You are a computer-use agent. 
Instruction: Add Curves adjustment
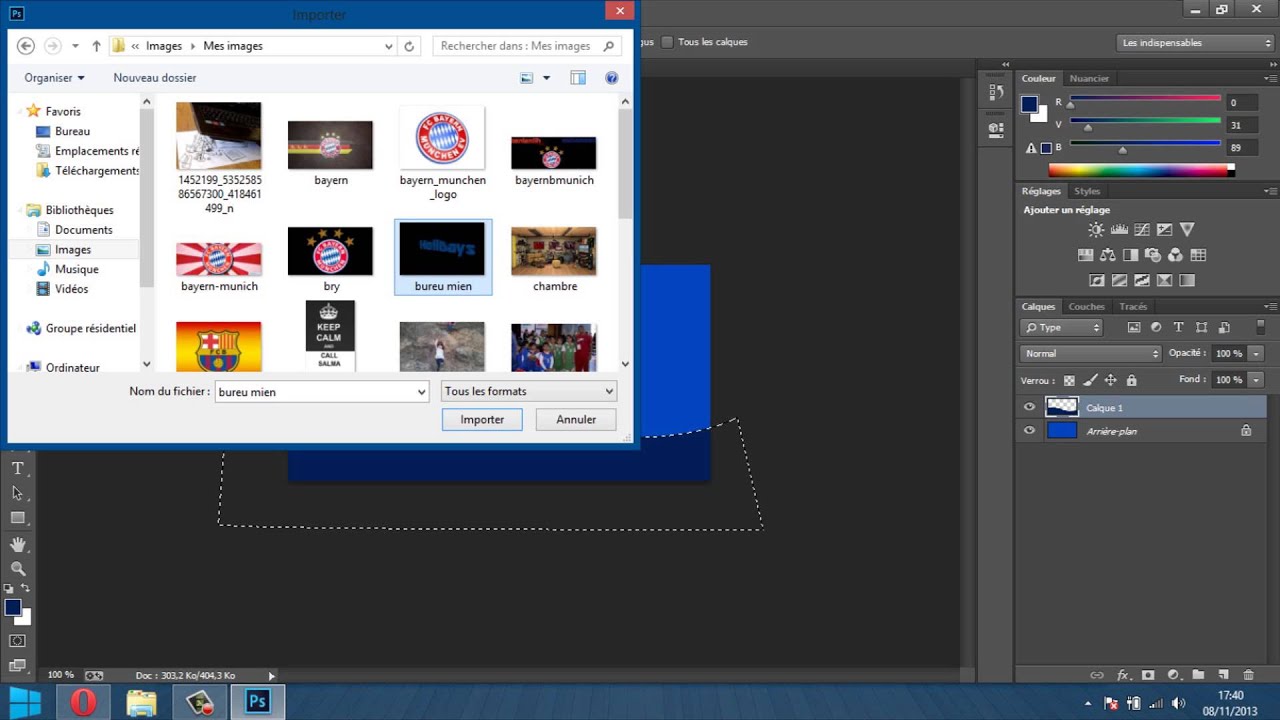[x=1141, y=229]
